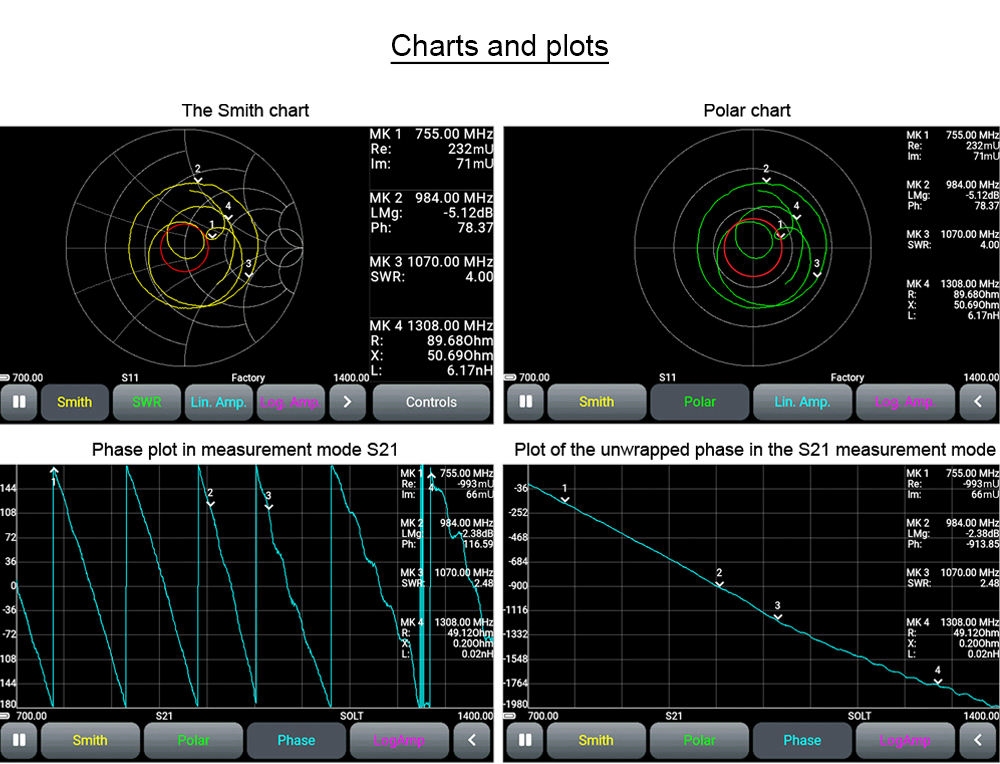Select marker 3 on the Polar chart trace
The image size is (1000, 764).
point(817,271)
